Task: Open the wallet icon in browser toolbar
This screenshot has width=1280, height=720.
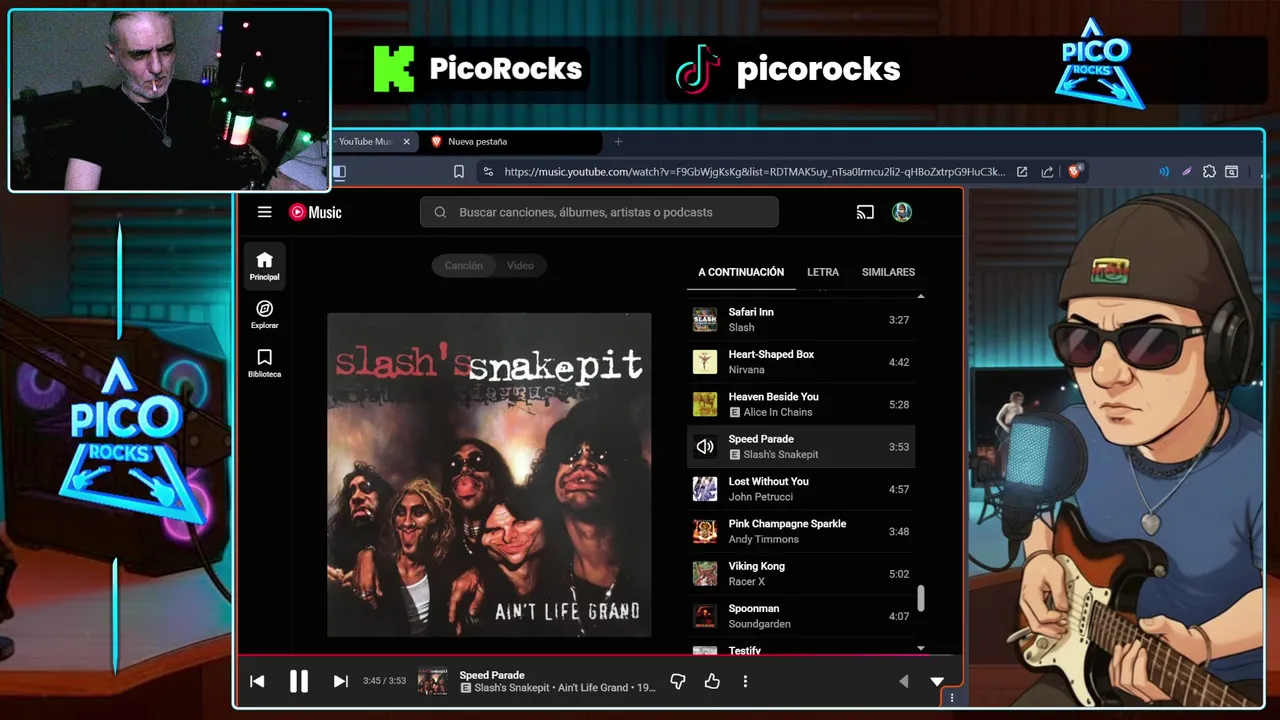Action: pos(1232,172)
